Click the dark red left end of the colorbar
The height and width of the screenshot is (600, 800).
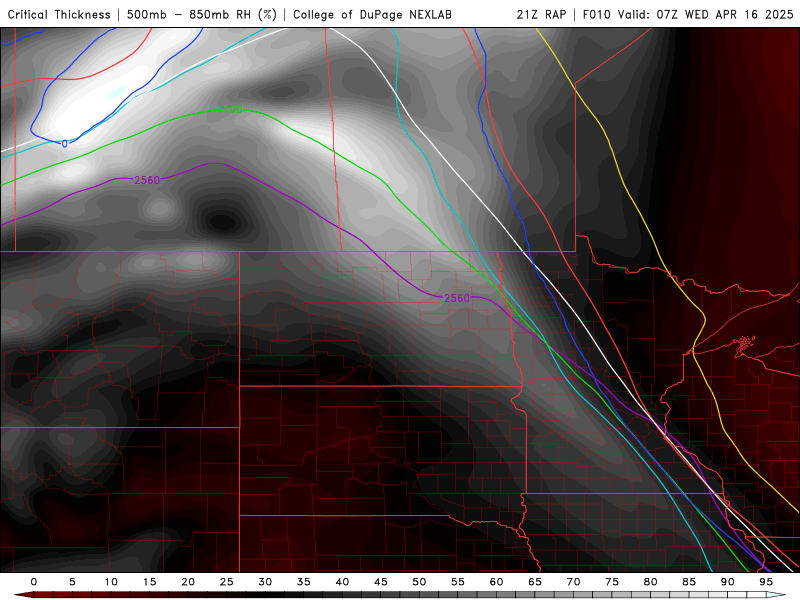click(23, 595)
